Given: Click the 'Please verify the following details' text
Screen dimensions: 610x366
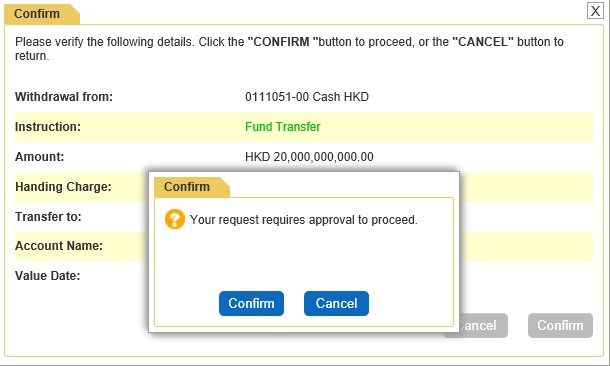Looking at the screenshot, I should 104,42.
